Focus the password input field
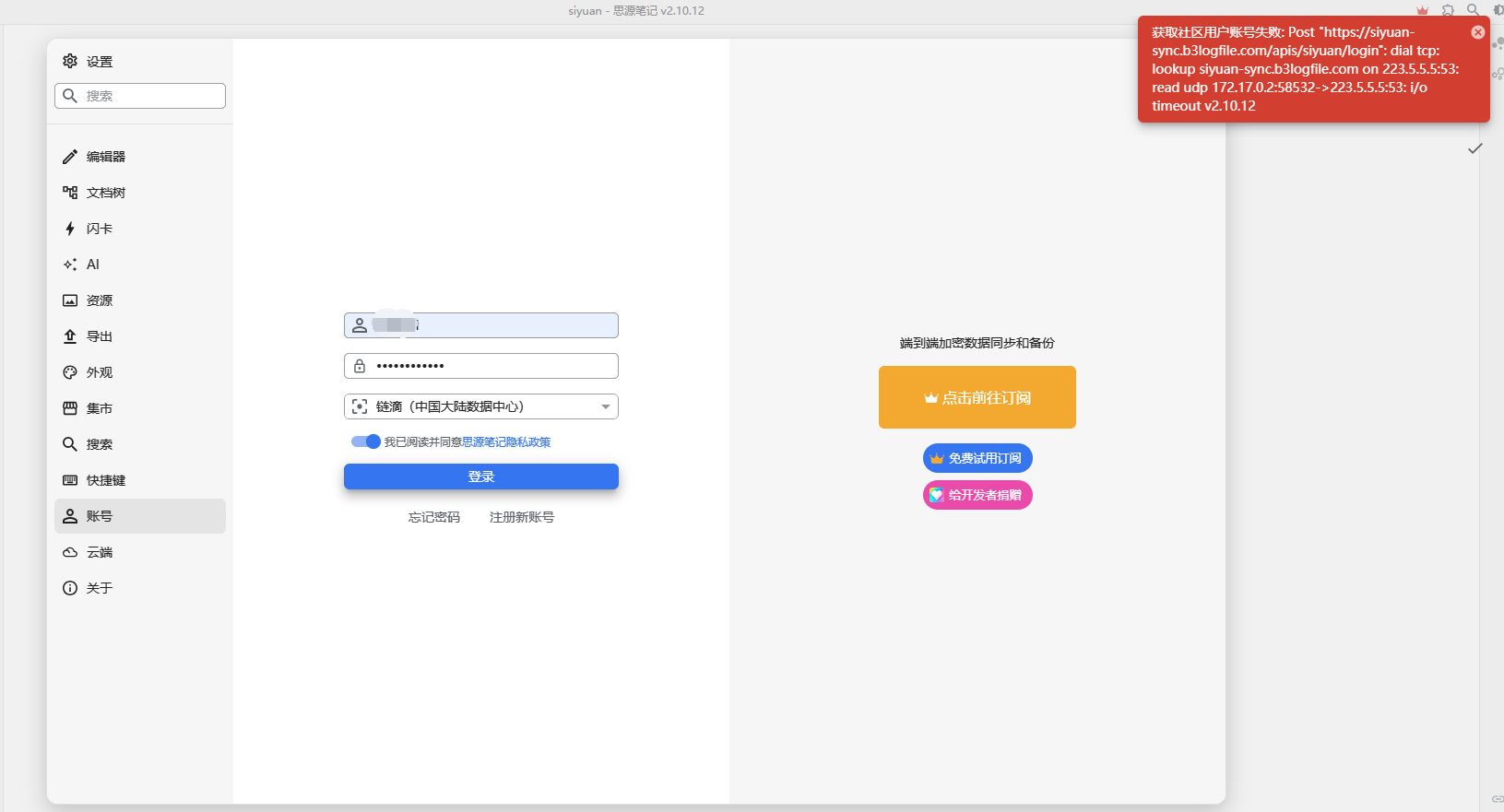 tap(481, 366)
